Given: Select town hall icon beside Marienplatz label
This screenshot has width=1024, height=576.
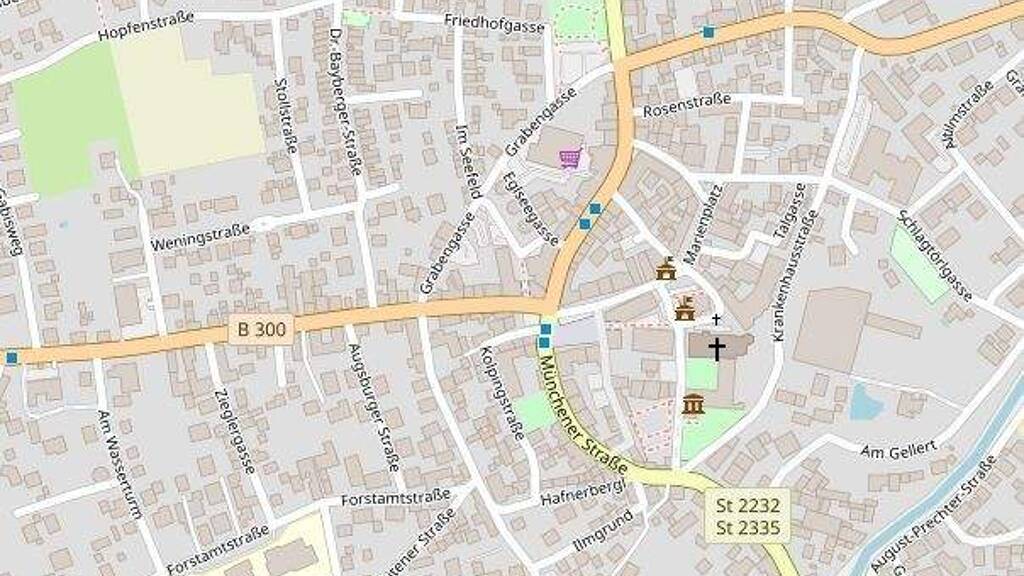Looking at the screenshot, I should click(666, 269).
